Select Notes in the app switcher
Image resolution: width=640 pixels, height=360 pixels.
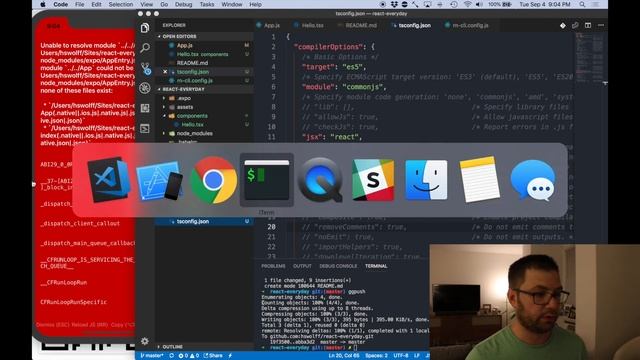click(480, 180)
